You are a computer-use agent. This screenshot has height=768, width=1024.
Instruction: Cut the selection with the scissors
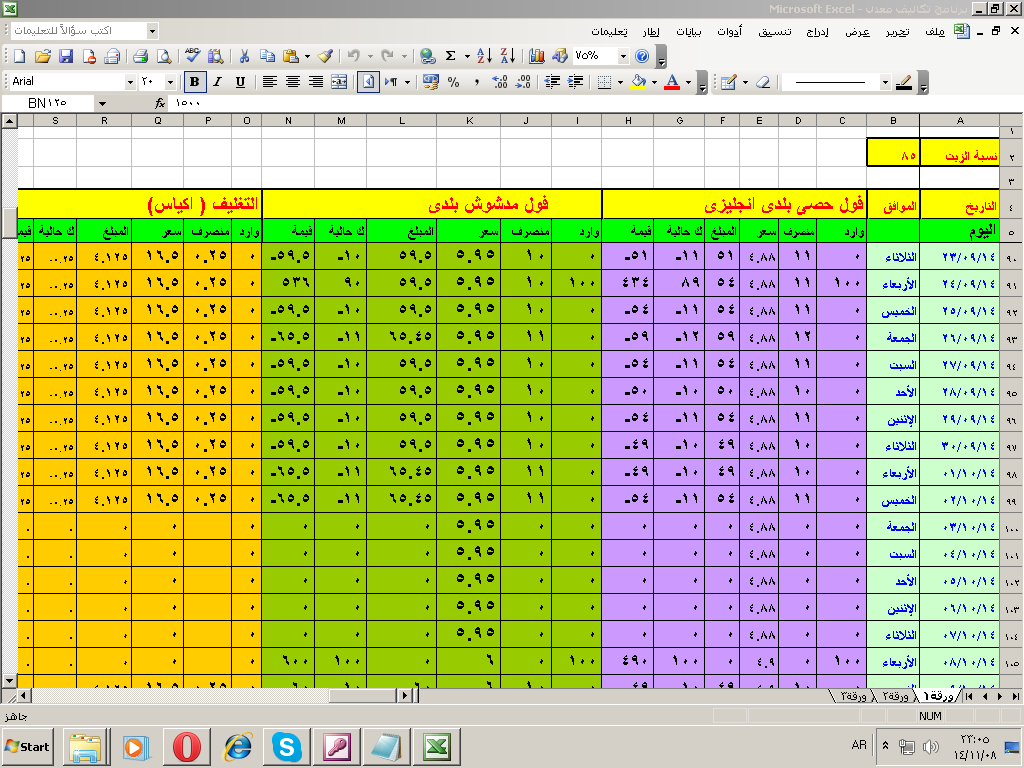tap(244, 56)
